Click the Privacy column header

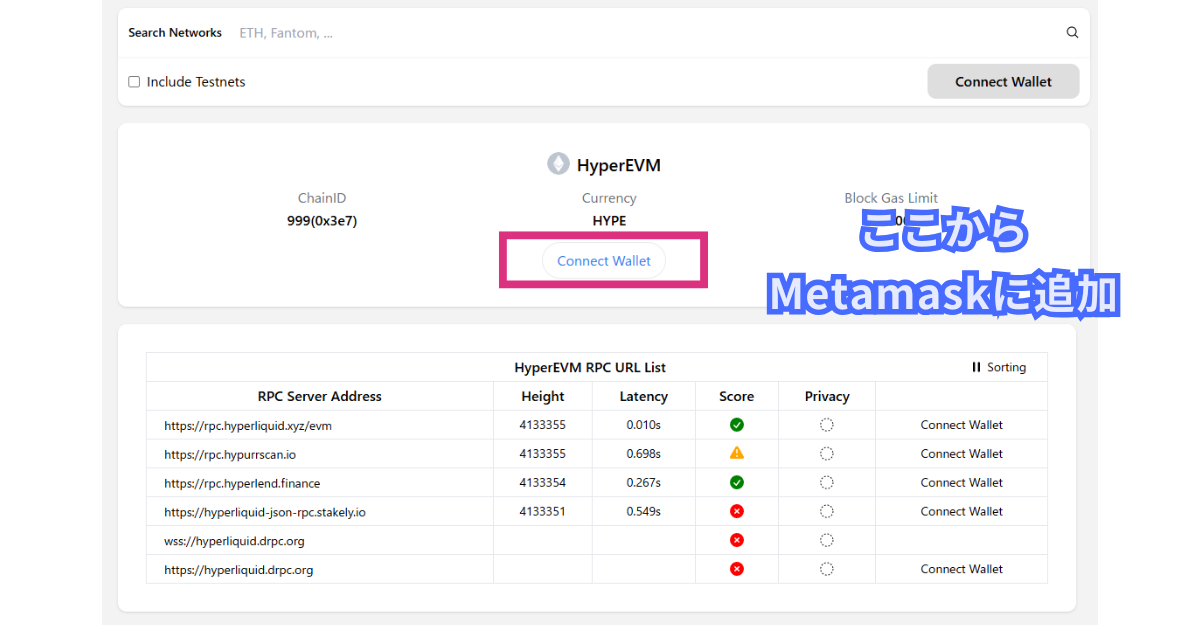click(827, 396)
